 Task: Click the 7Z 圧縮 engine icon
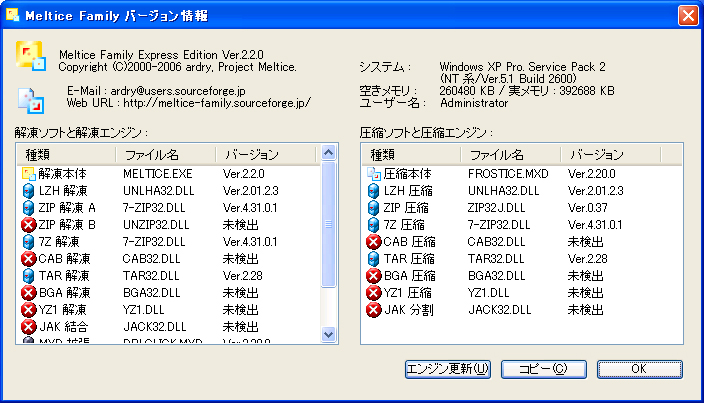point(373,225)
